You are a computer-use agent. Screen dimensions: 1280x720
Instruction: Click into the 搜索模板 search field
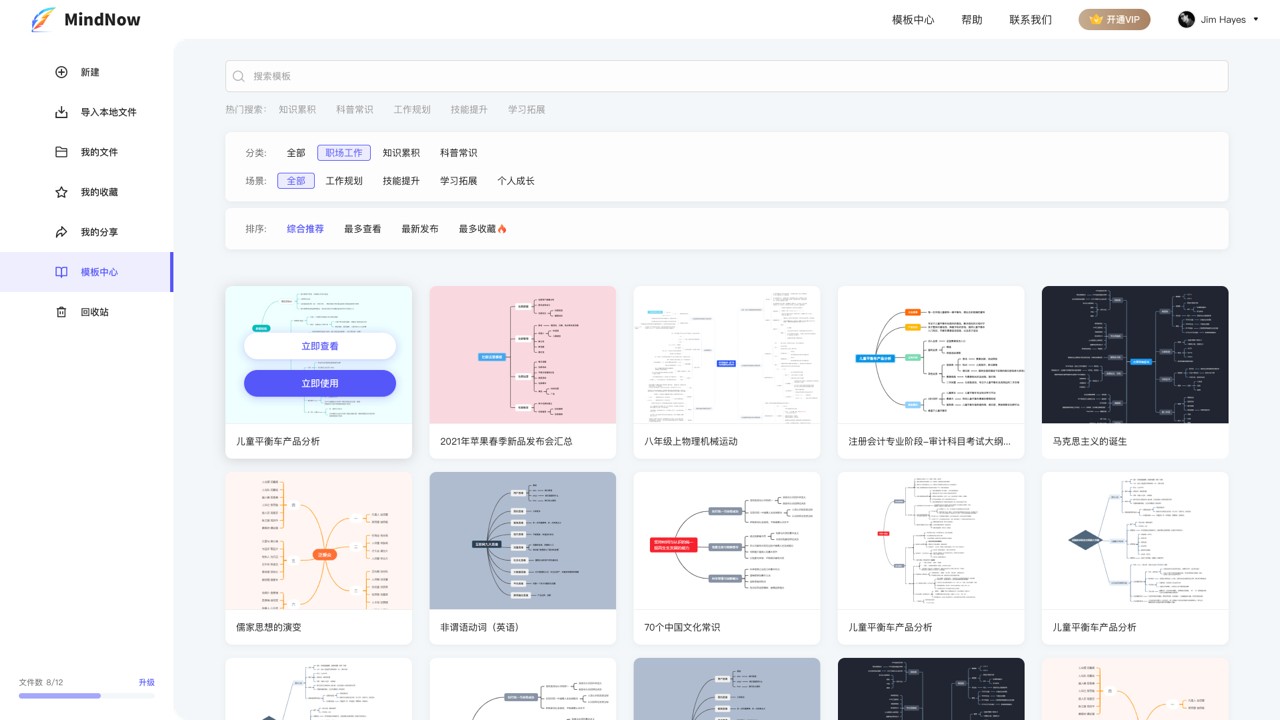click(727, 76)
